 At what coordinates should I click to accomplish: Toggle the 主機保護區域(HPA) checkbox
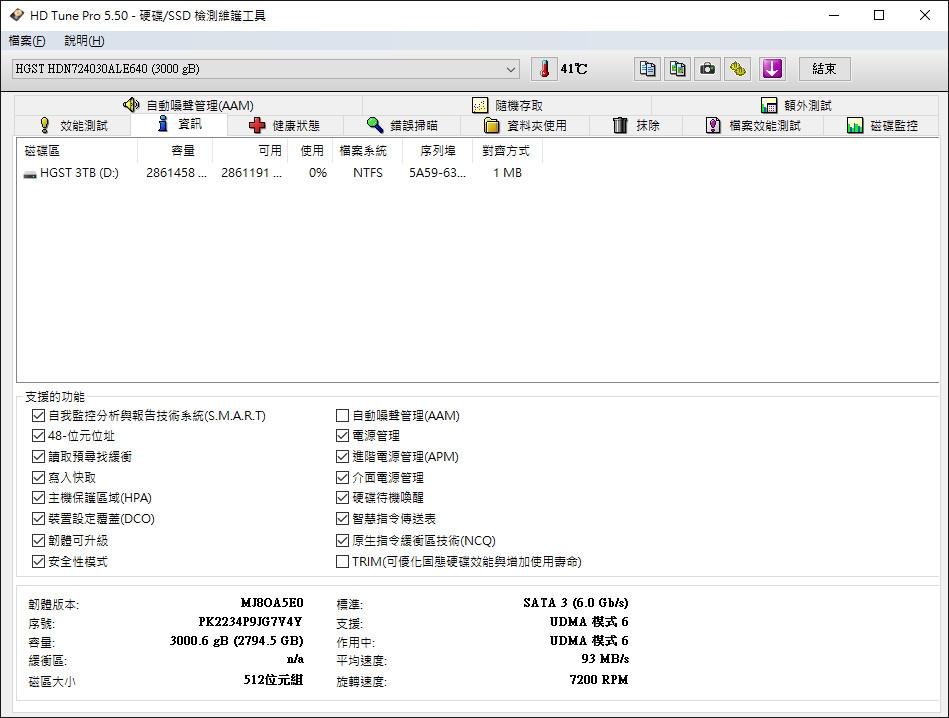point(38,498)
